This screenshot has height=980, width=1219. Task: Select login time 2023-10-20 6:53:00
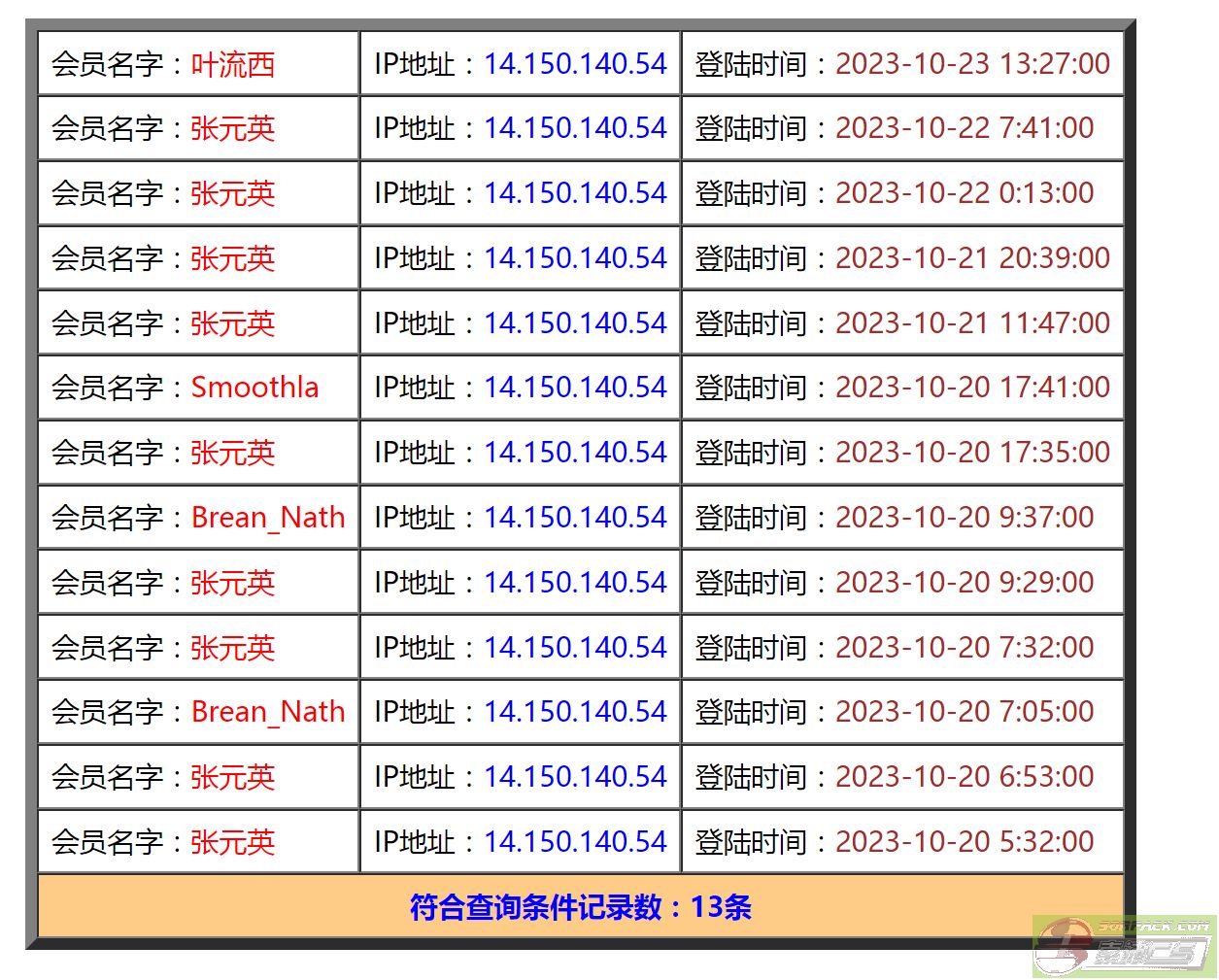click(x=965, y=777)
